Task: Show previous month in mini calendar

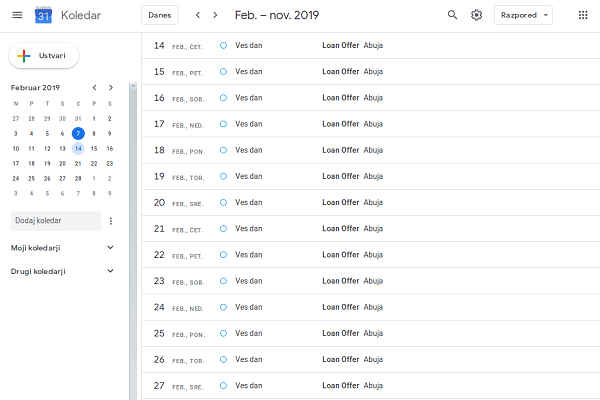Action: pos(94,88)
